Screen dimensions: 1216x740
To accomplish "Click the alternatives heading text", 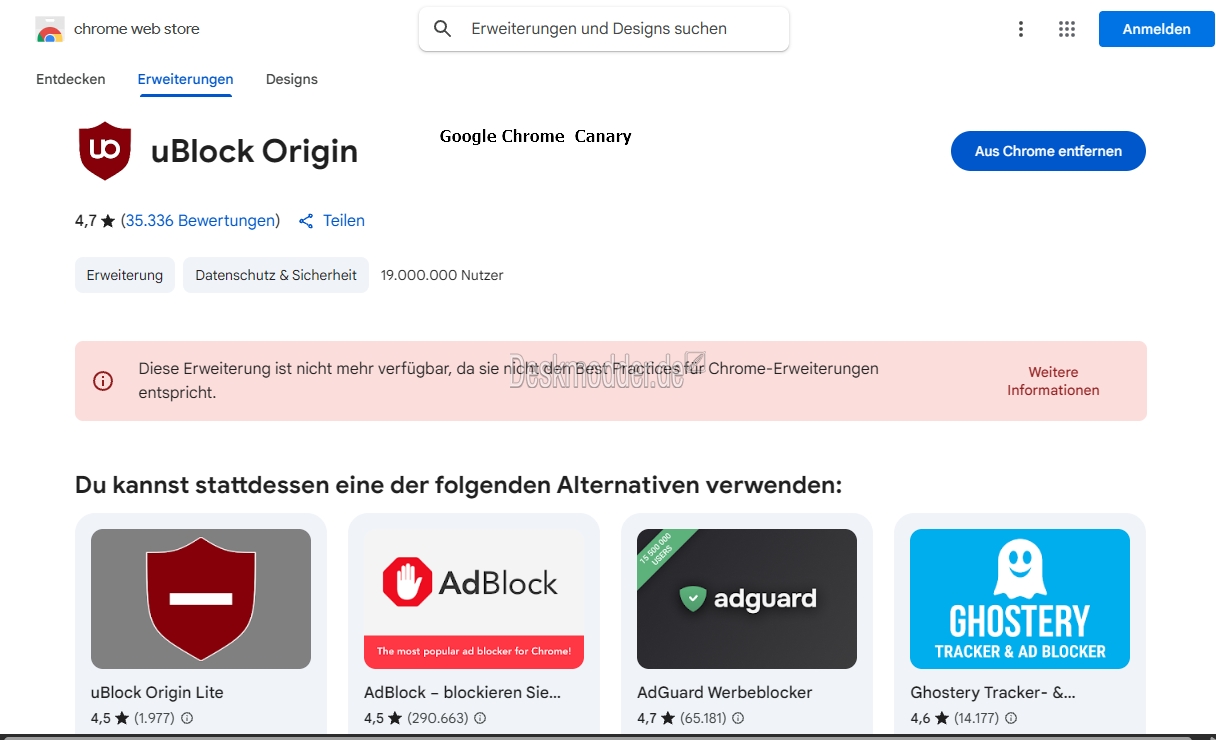I will 459,486.
